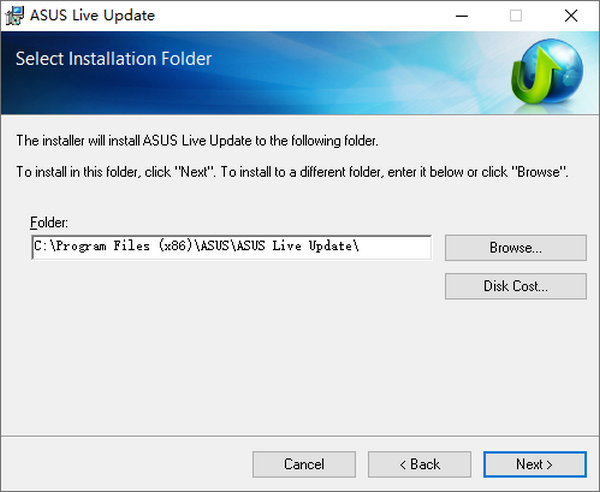The image size is (600, 492).
Task: Click the 'Folder:' label
Action: tap(49, 222)
